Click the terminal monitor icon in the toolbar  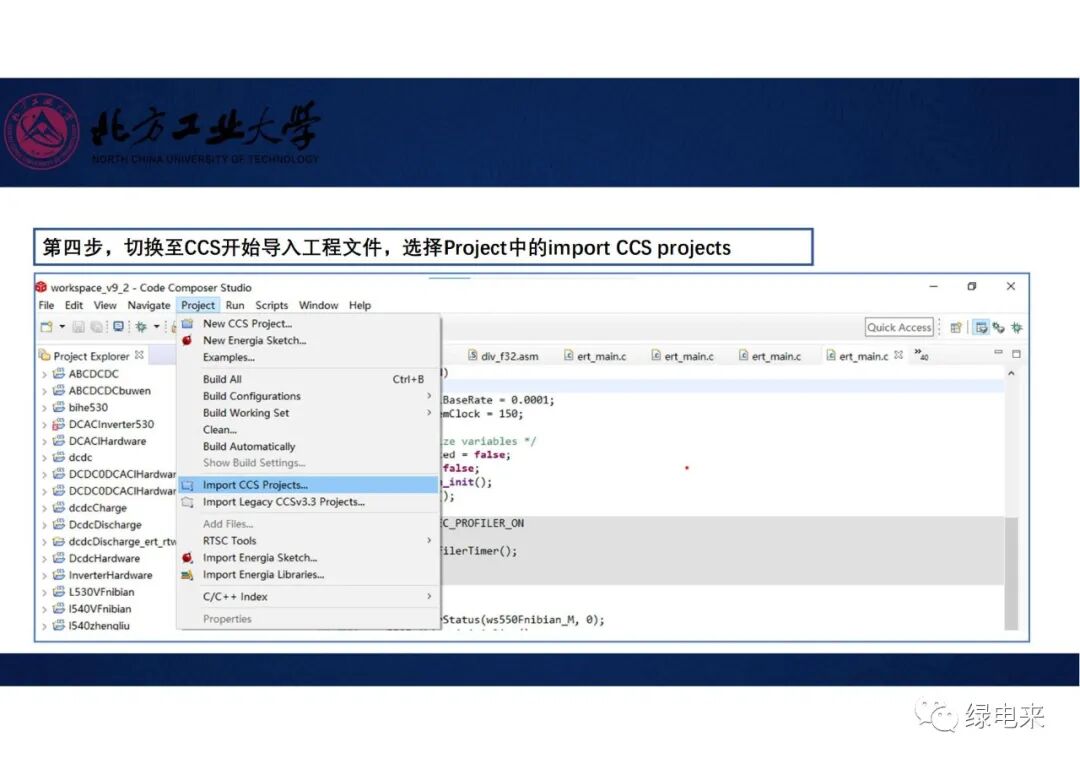click(118, 327)
